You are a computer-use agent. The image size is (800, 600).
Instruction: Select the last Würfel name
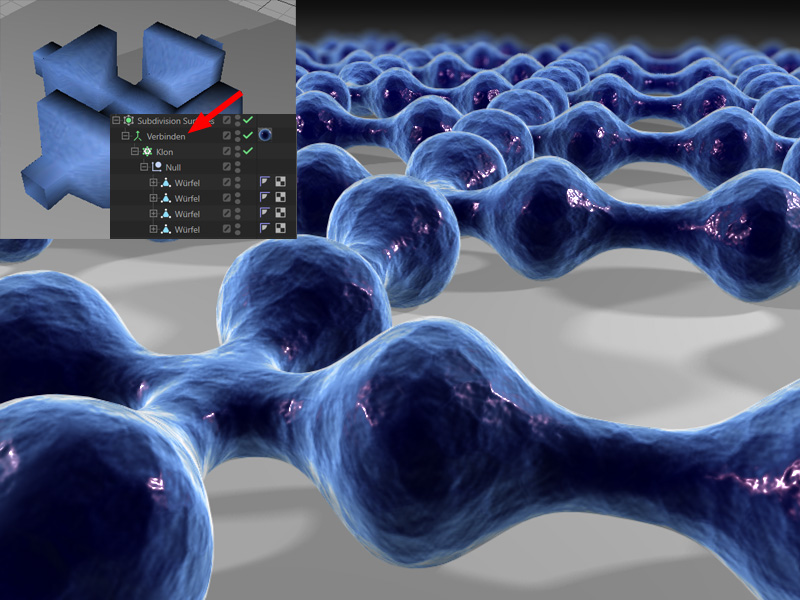coord(187,230)
